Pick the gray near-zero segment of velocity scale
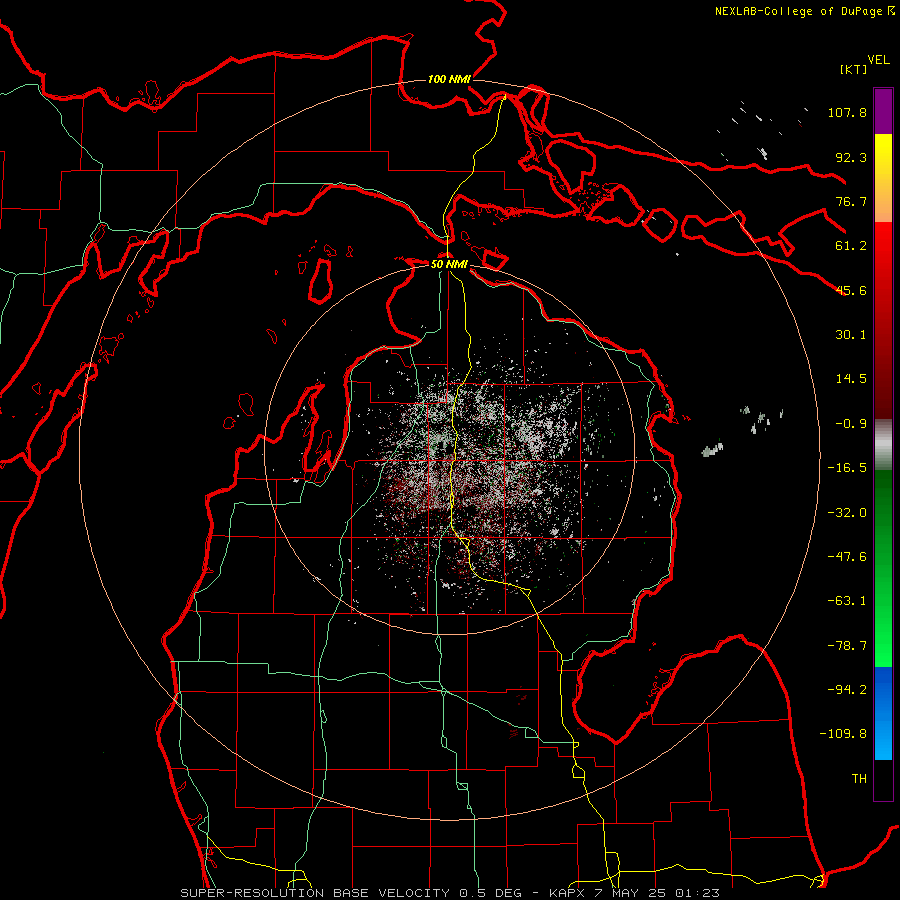 coord(883,445)
